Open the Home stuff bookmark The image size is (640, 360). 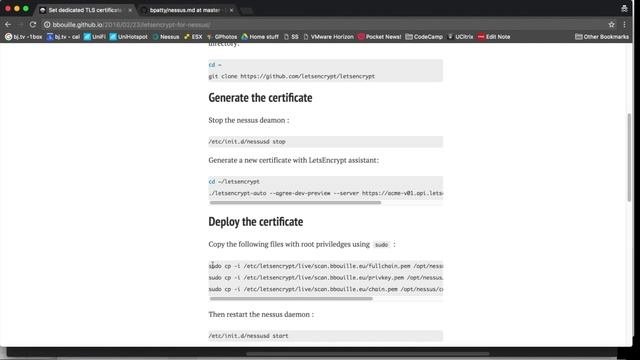[x=260, y=37]
